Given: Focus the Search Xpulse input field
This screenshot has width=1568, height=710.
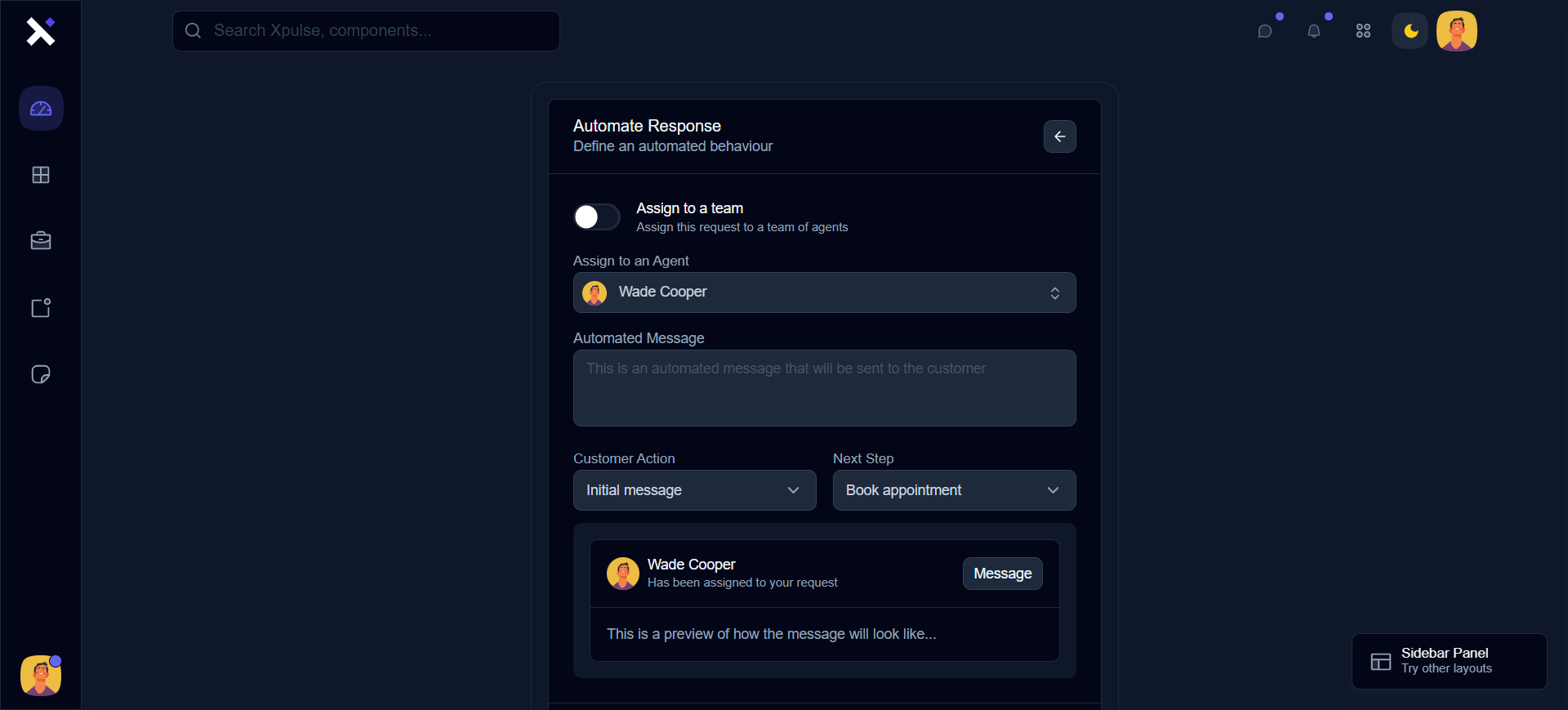Looking at the screenshot, I should (x=376, y=31).
